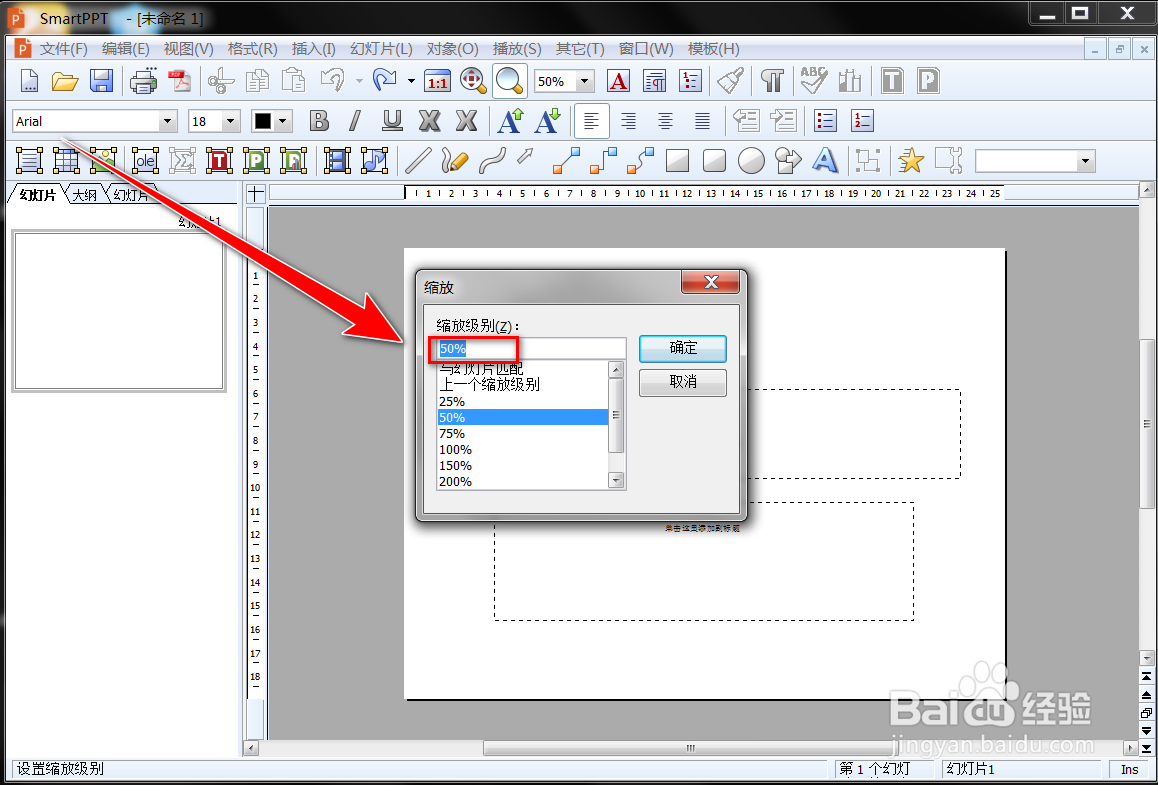Toggle bold formatting
The image size is (1158, 785).
point(319,120)
